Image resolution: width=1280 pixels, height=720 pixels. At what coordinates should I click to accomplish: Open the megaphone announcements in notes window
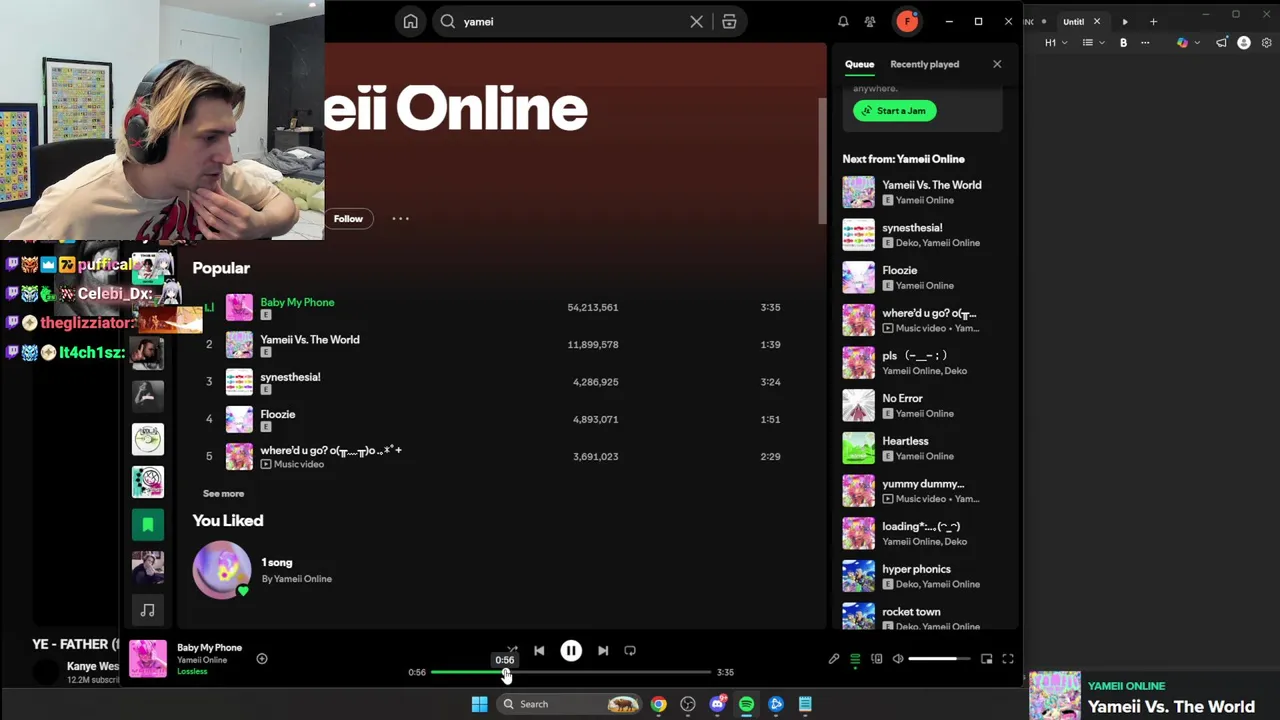pos(1221,43)
